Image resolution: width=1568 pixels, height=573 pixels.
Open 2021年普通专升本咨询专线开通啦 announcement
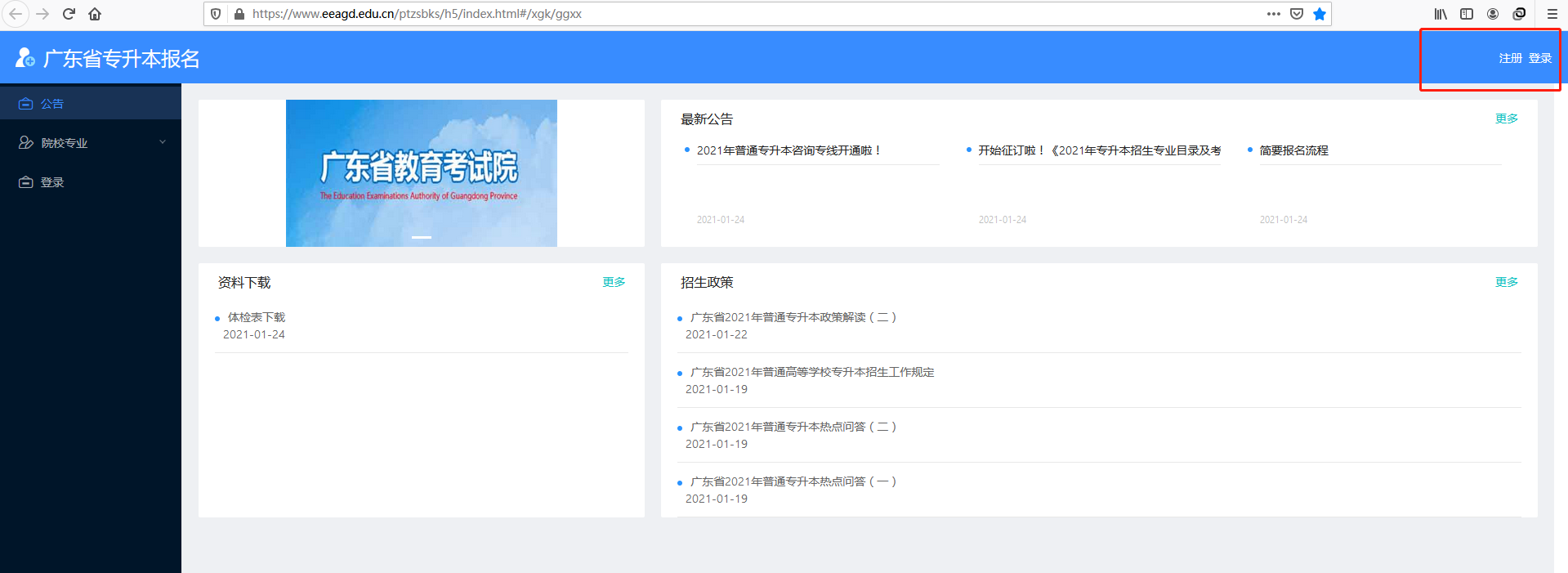789,150
